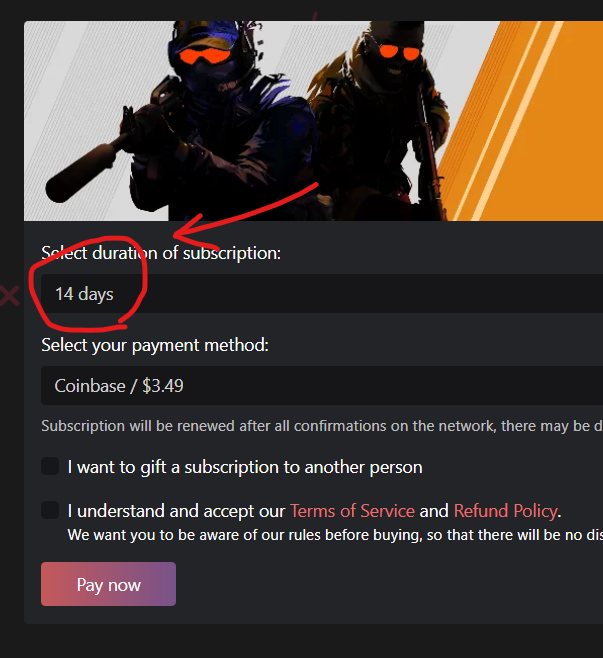Click the orange diagonal stripes in the banner
This screenshot has height=658, width=603.
tap(525, 121)
